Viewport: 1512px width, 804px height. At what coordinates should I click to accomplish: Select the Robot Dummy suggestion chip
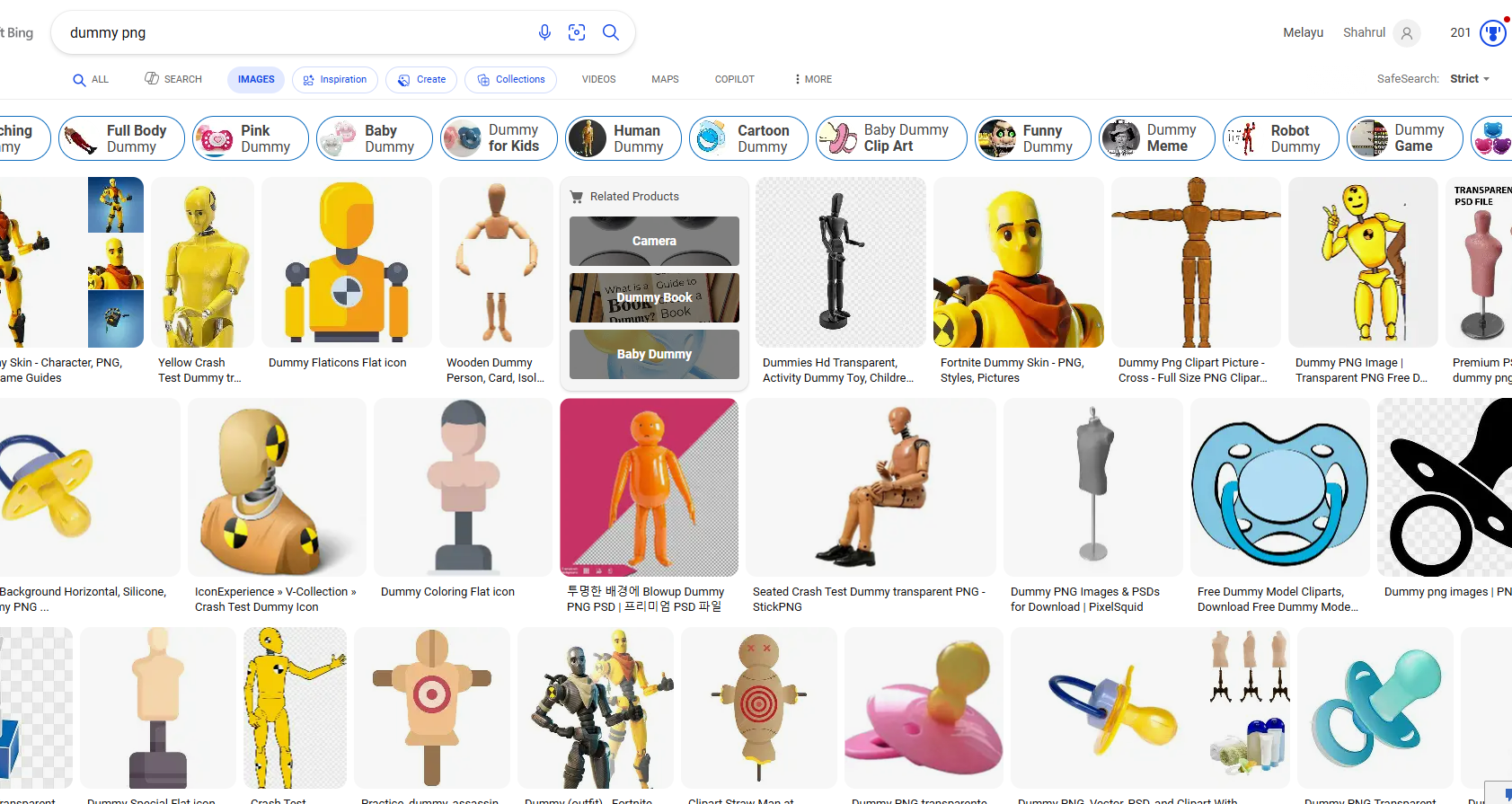(x=1280, y=138)
